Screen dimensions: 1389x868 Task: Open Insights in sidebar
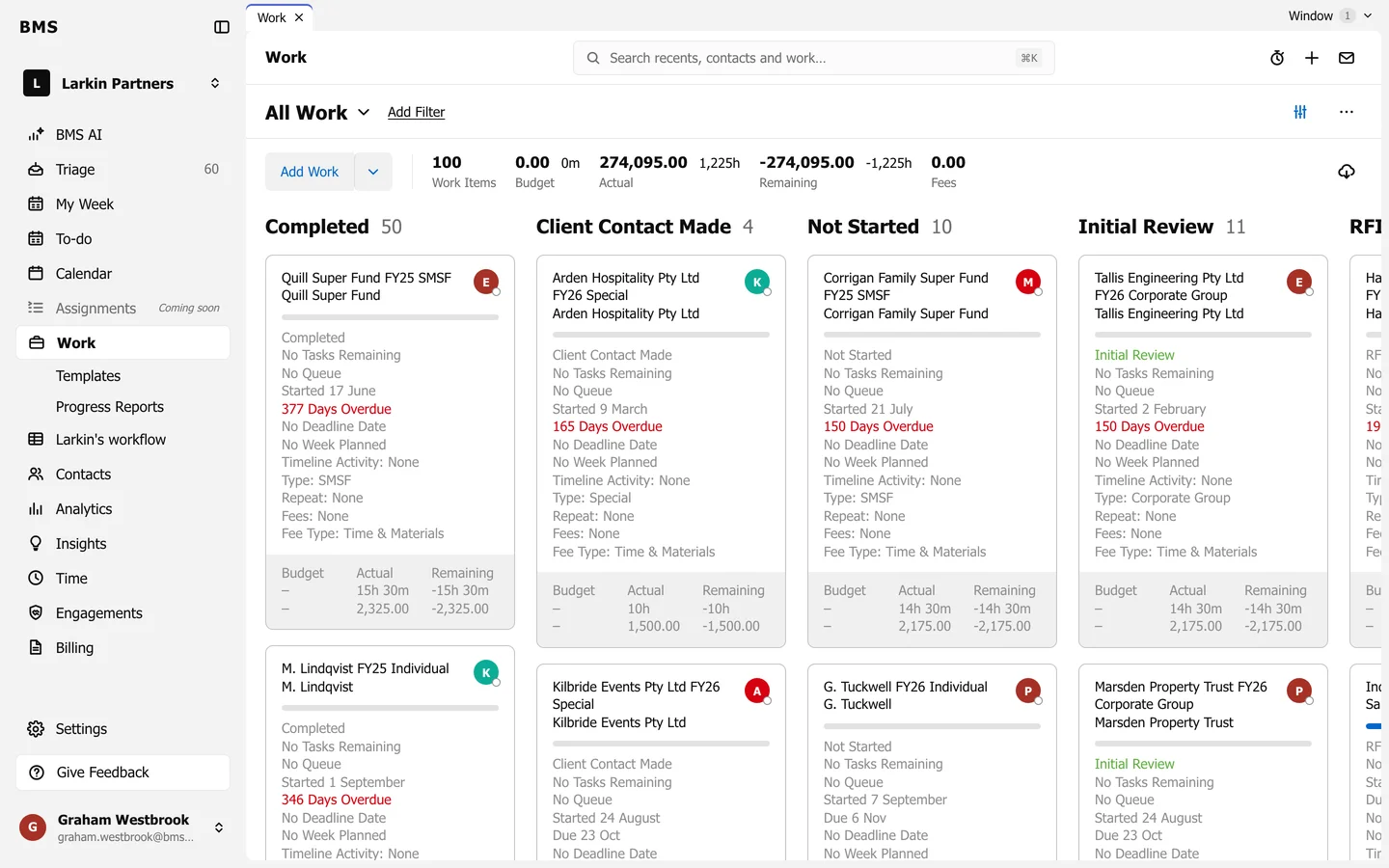point(123,544)
